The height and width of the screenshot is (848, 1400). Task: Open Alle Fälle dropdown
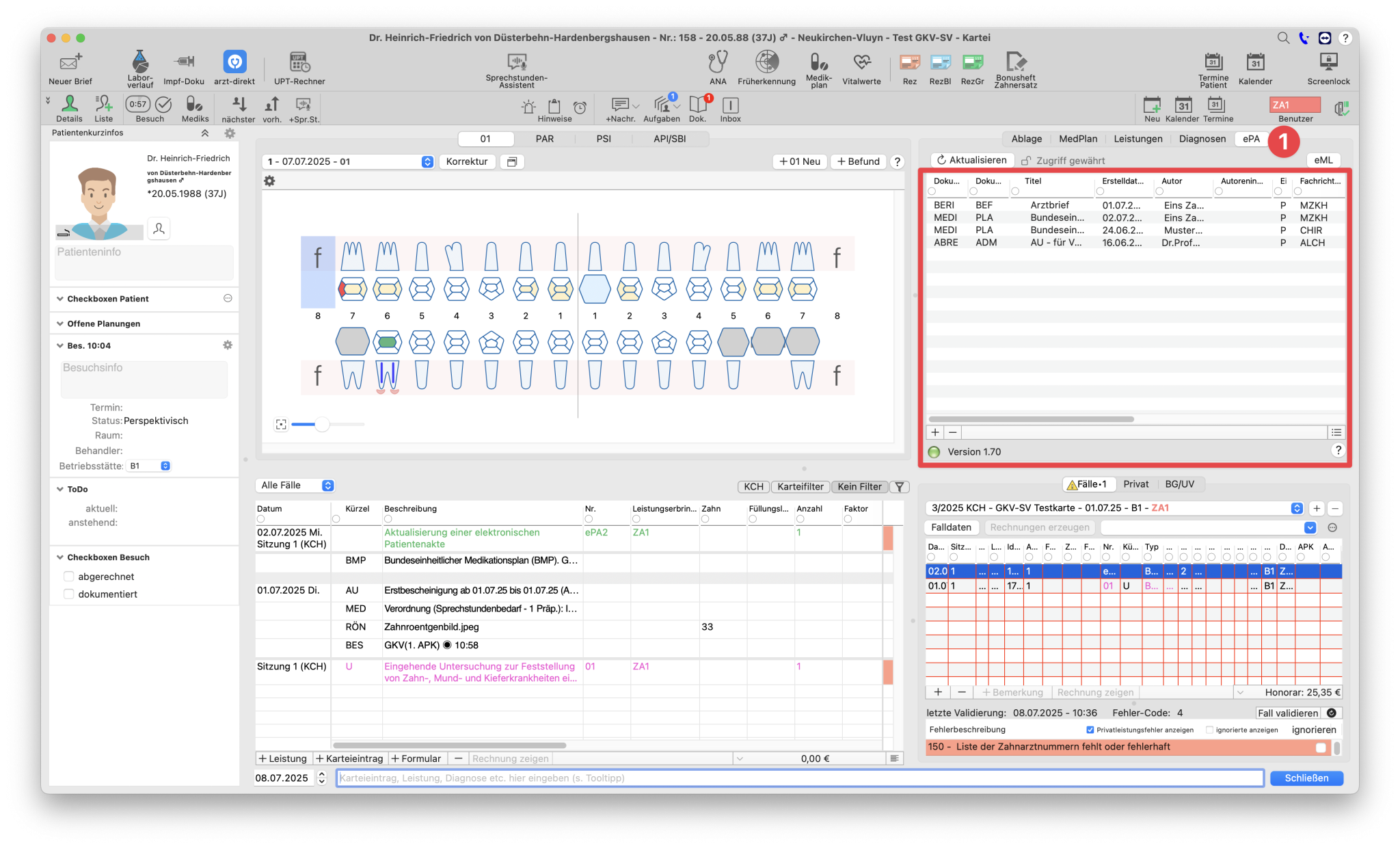coord(296,486)
